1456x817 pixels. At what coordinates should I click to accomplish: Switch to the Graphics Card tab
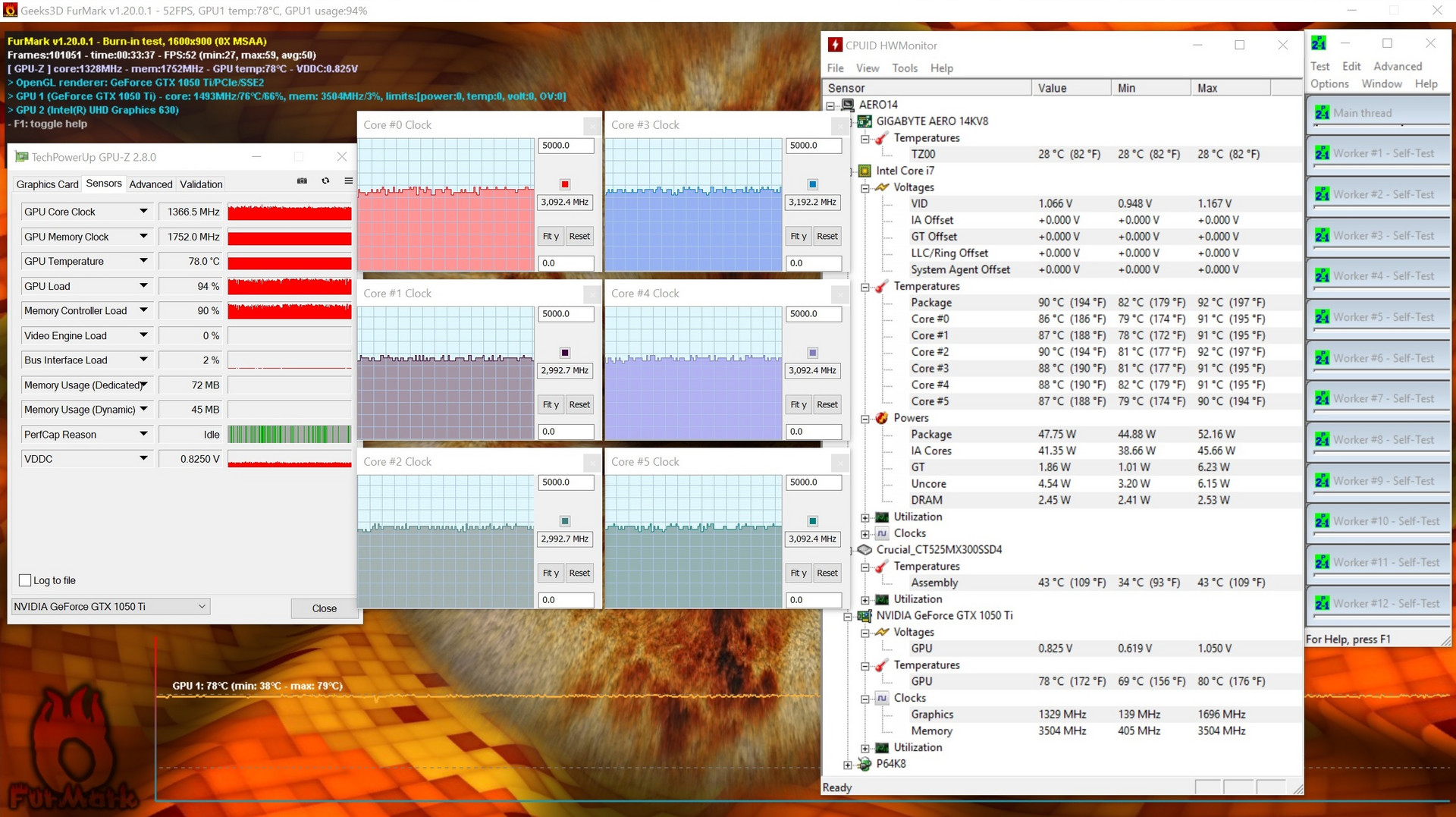pos(47,184)
